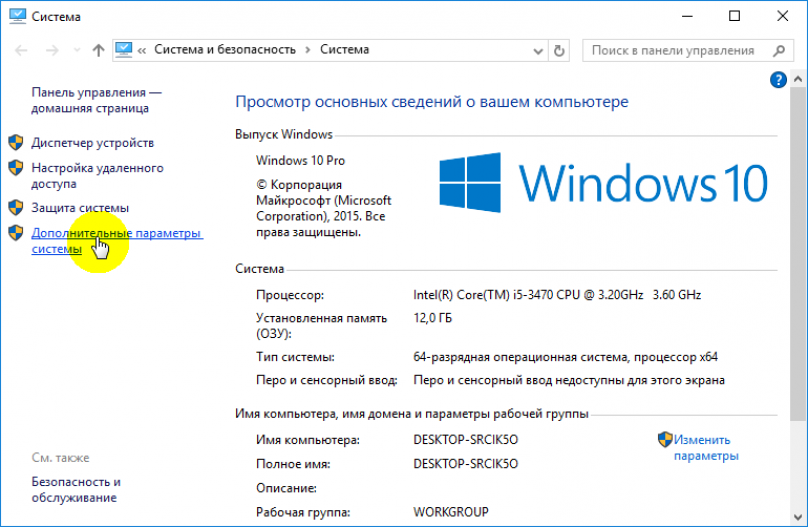808x527 pixels.
Task: Click shield icon next to Изменить параметры
Action: (x=665, y=439)
